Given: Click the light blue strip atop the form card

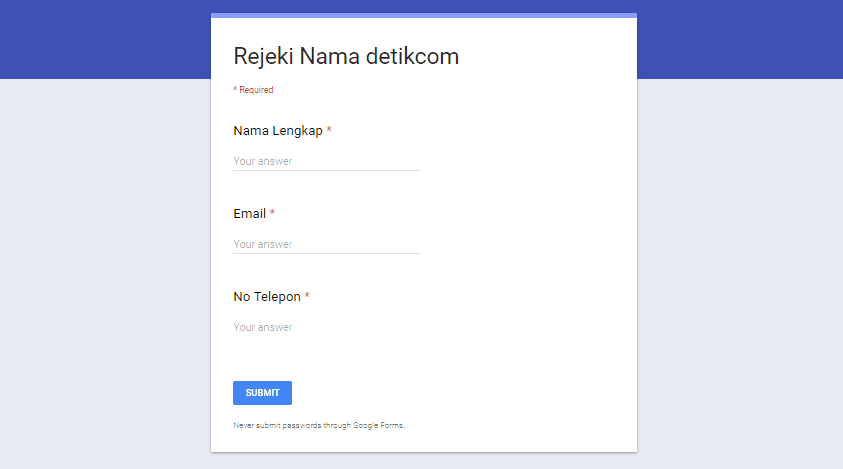Looking at the screenshot, I should pyautogui.click(x=424, y=16).
